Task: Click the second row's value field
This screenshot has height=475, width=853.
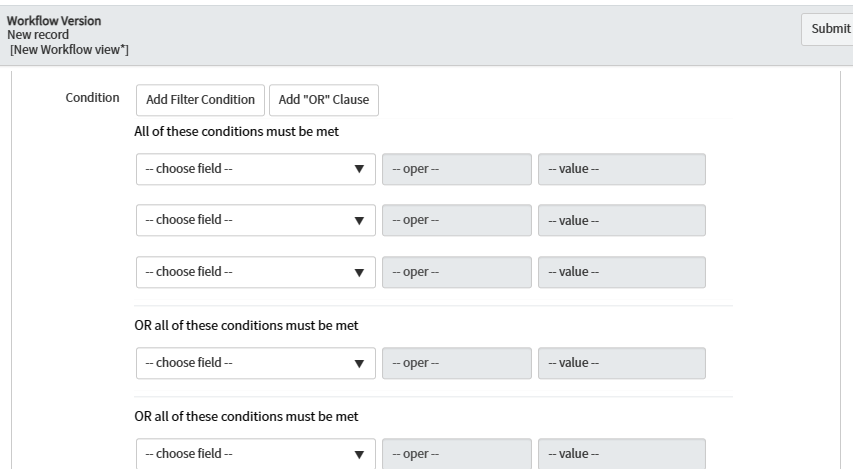Action: (621, 221)
